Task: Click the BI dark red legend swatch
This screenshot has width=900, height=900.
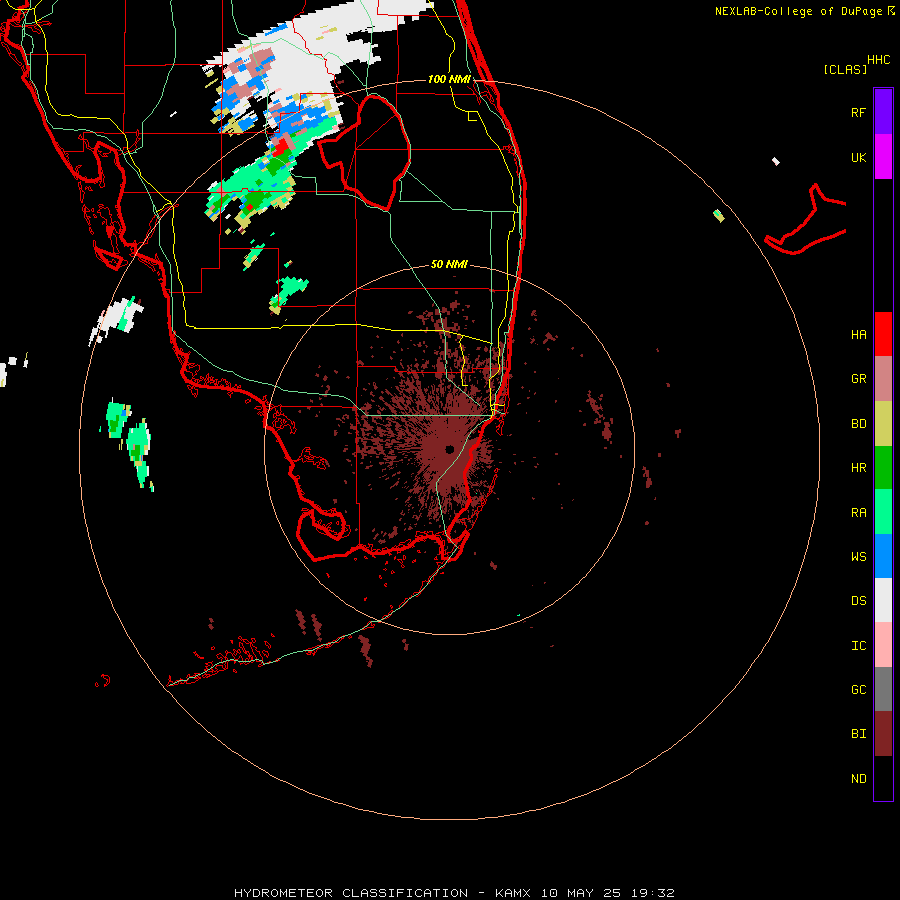Action: pyautogui.click(x=883, y=734)
